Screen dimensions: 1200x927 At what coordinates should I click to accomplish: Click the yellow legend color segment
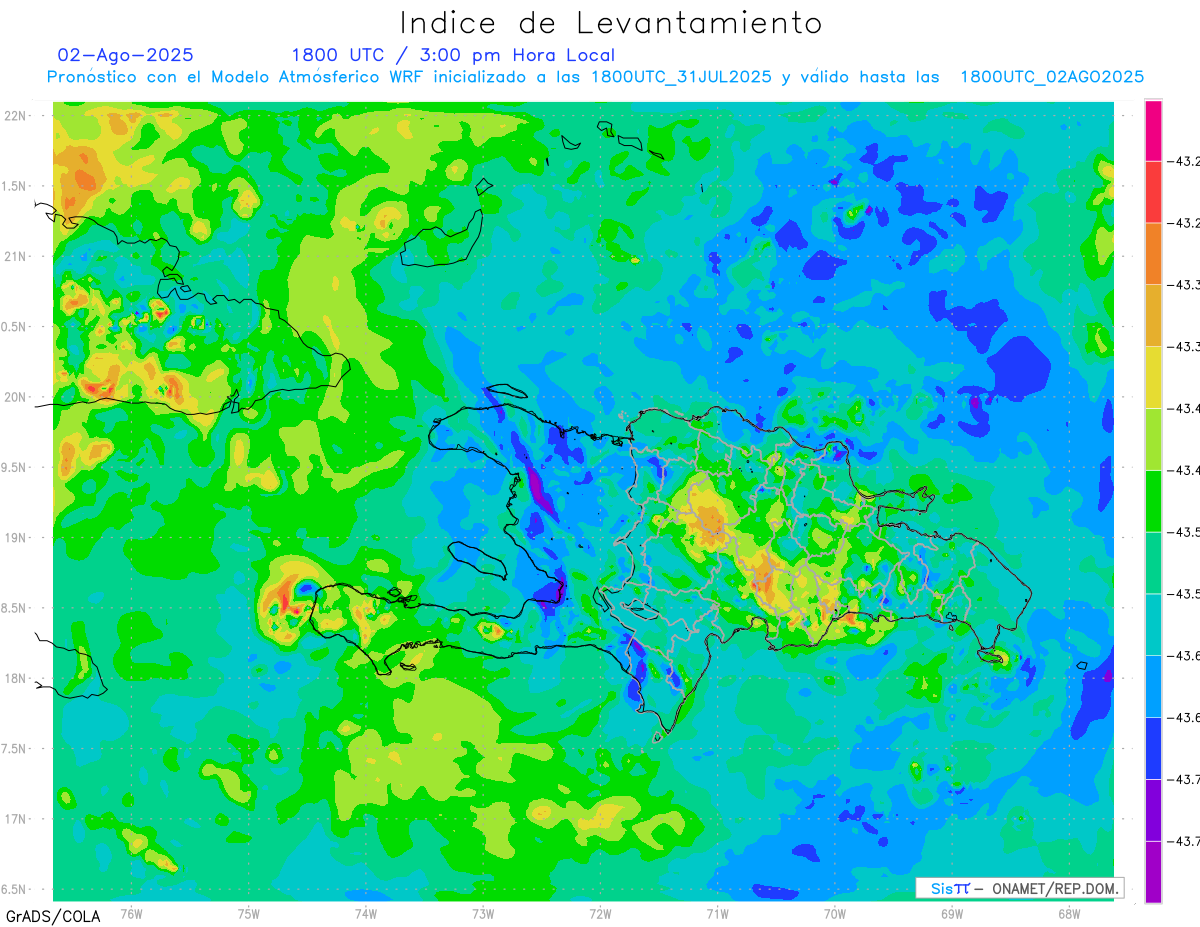click(x=1153, y=377)
